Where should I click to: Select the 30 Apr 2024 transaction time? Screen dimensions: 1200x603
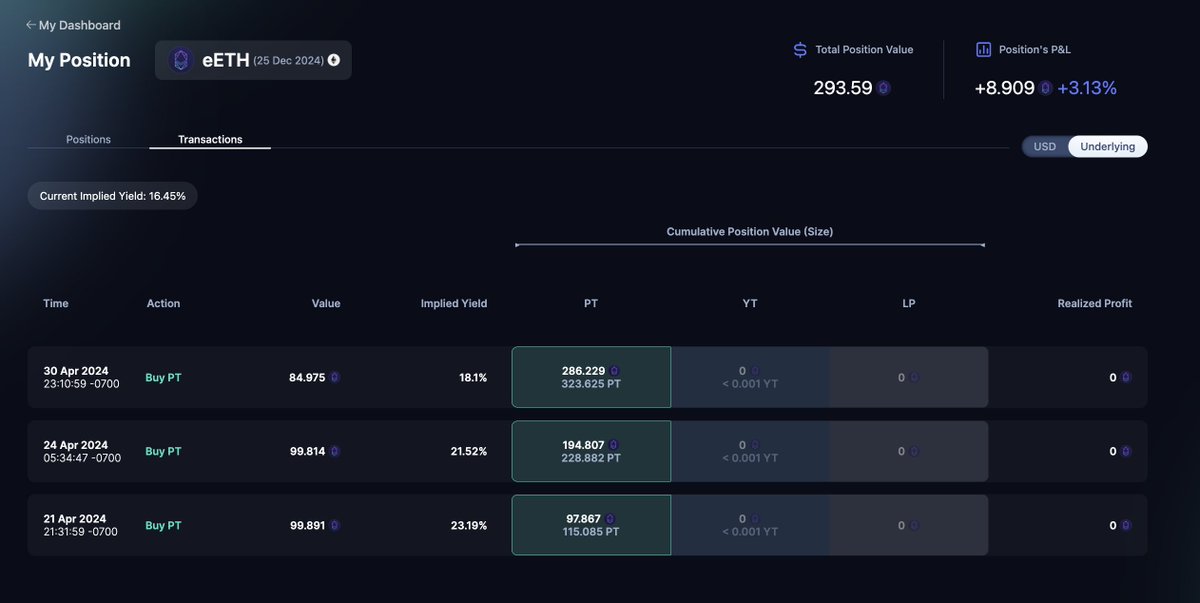81,377
